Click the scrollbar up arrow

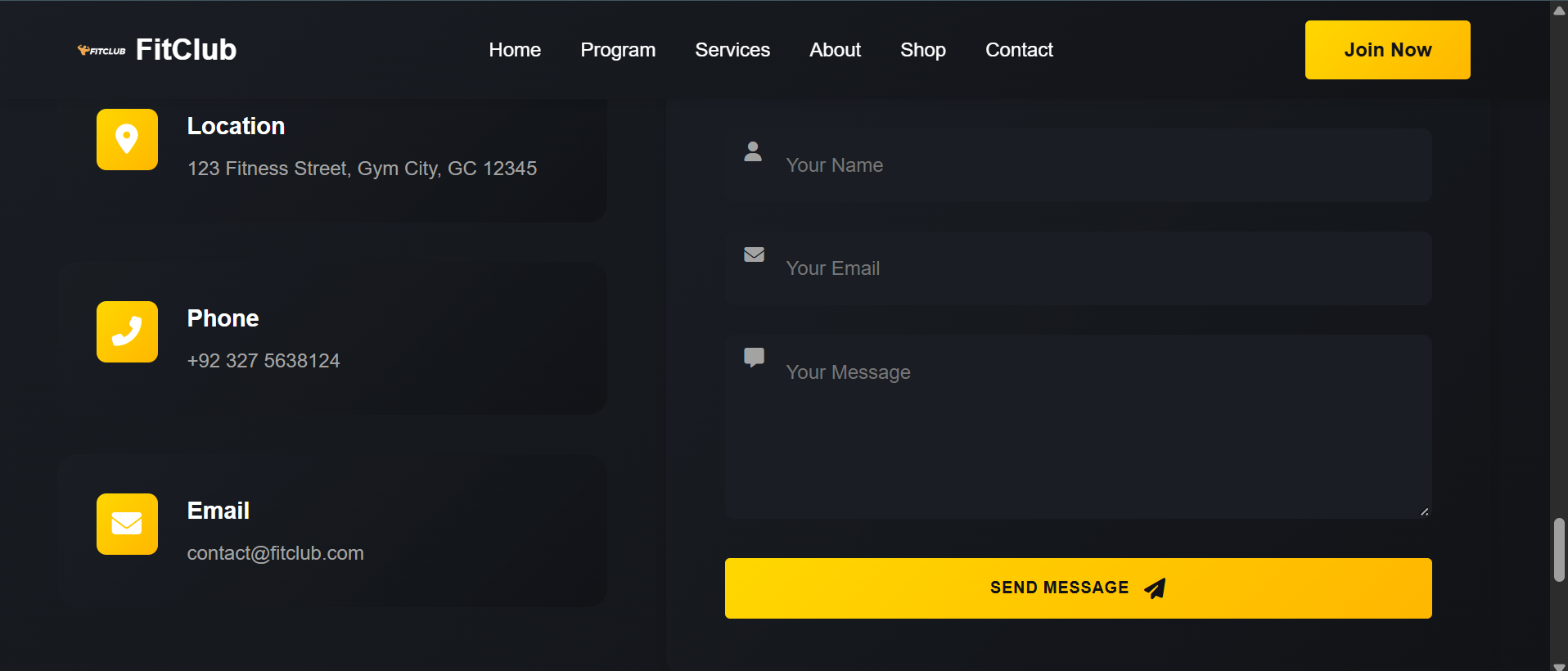pos(1559,11)
